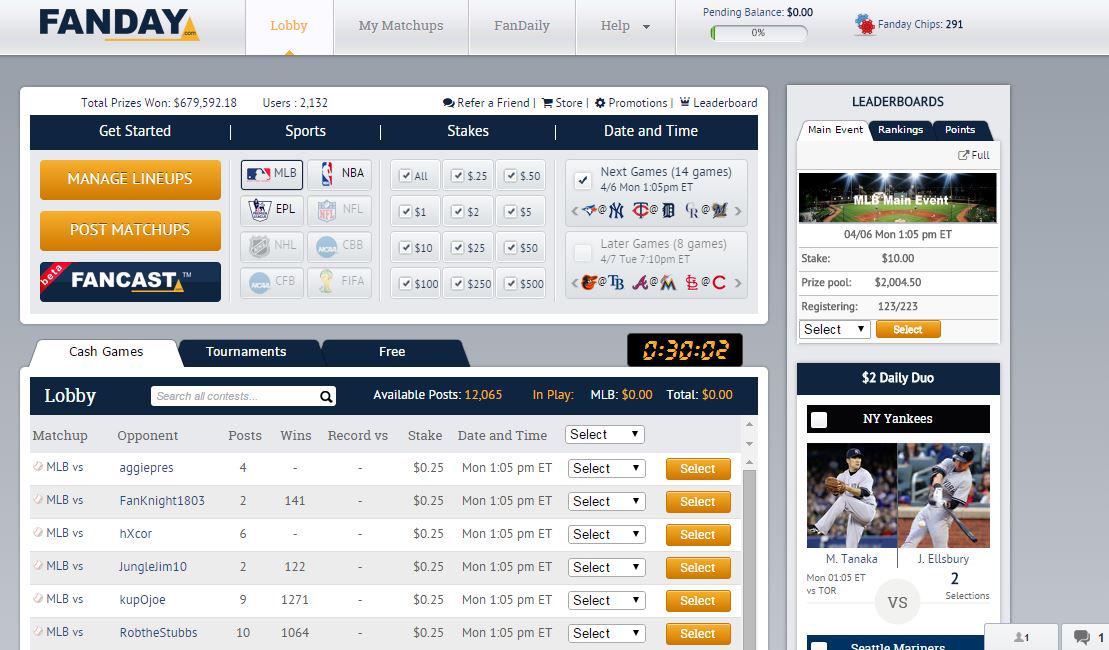Screen dimensions: 1109x650
Task: Click the Store cart icon
Action: pyautogui.click(x=547, y=103)
